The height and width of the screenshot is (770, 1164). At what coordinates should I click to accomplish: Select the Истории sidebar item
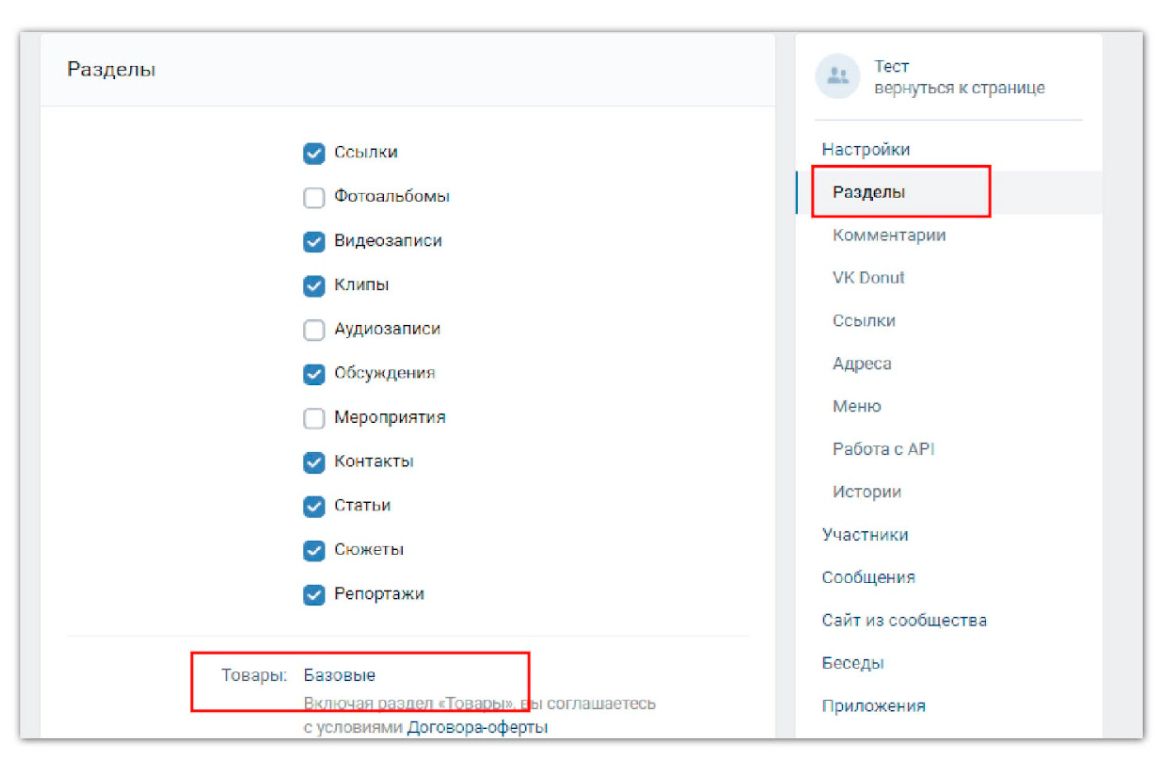point(866,492)
